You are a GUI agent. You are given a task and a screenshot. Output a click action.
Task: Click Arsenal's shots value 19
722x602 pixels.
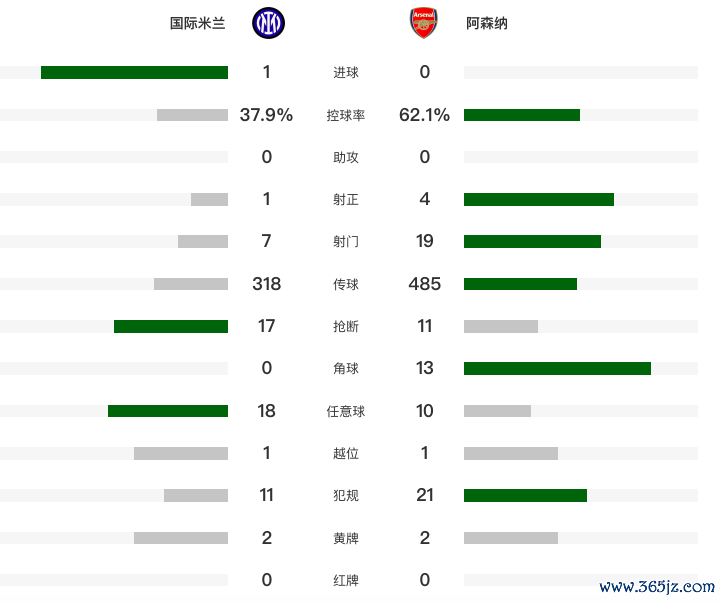tap(425, 241)
